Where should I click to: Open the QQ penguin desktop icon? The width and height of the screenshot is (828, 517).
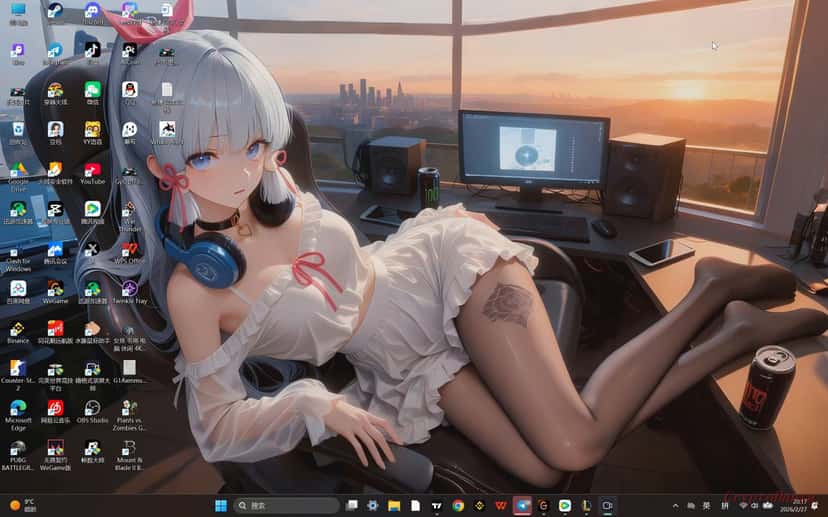(129, 93)
